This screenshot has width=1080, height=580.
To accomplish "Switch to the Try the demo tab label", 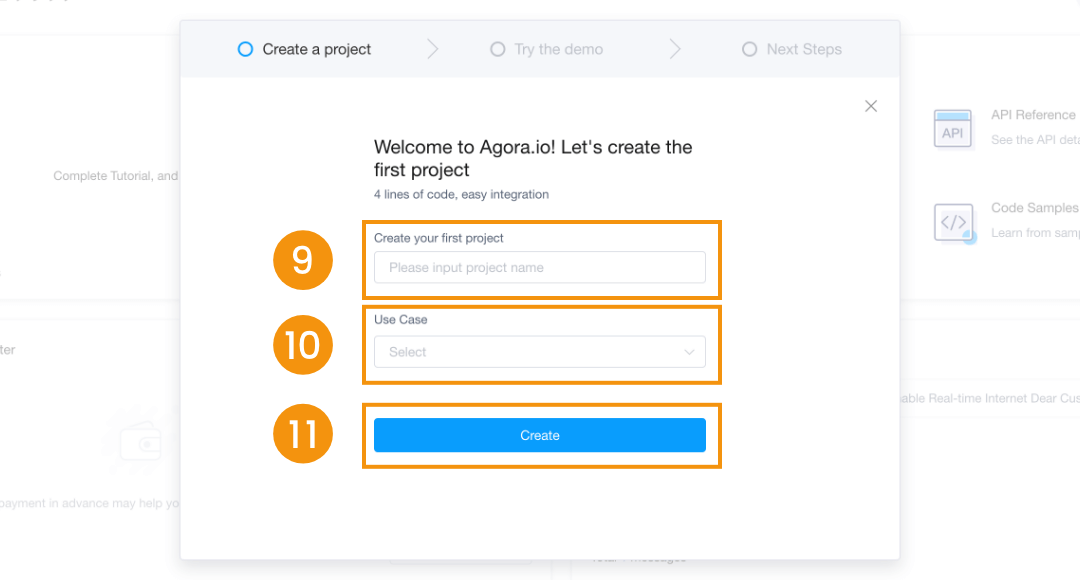I will click(x=559, y=49).
